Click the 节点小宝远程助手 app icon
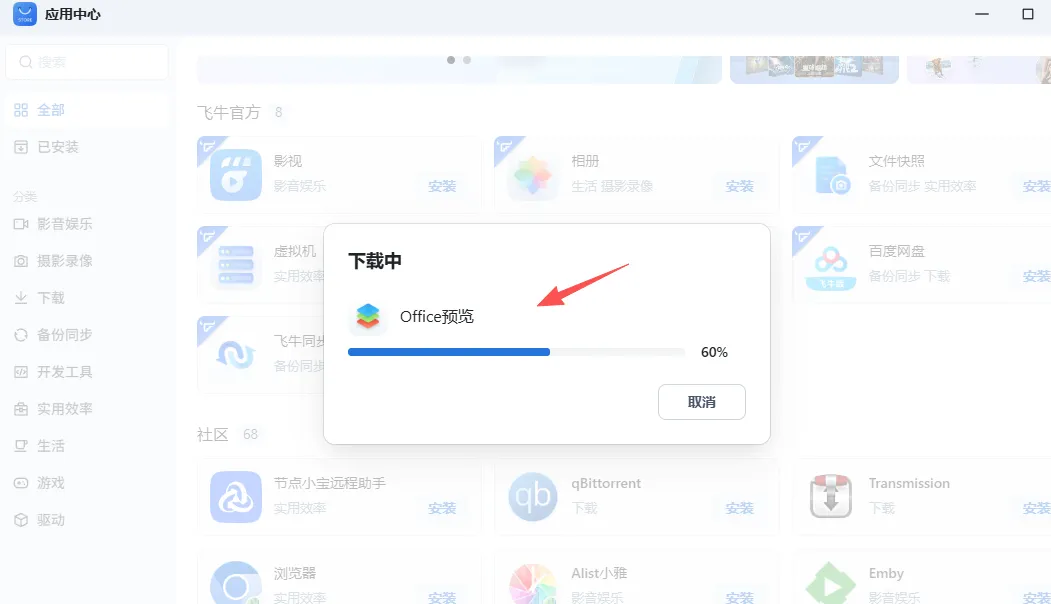Screen dimensions: 1051x604 coord(235,497)
